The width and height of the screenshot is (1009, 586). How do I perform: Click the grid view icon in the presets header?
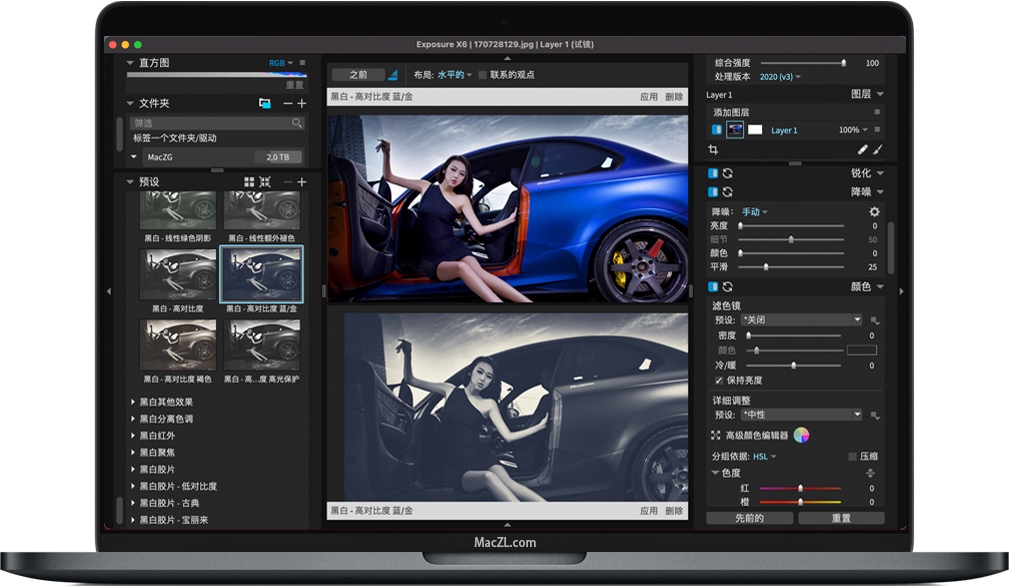coord(249,182)
